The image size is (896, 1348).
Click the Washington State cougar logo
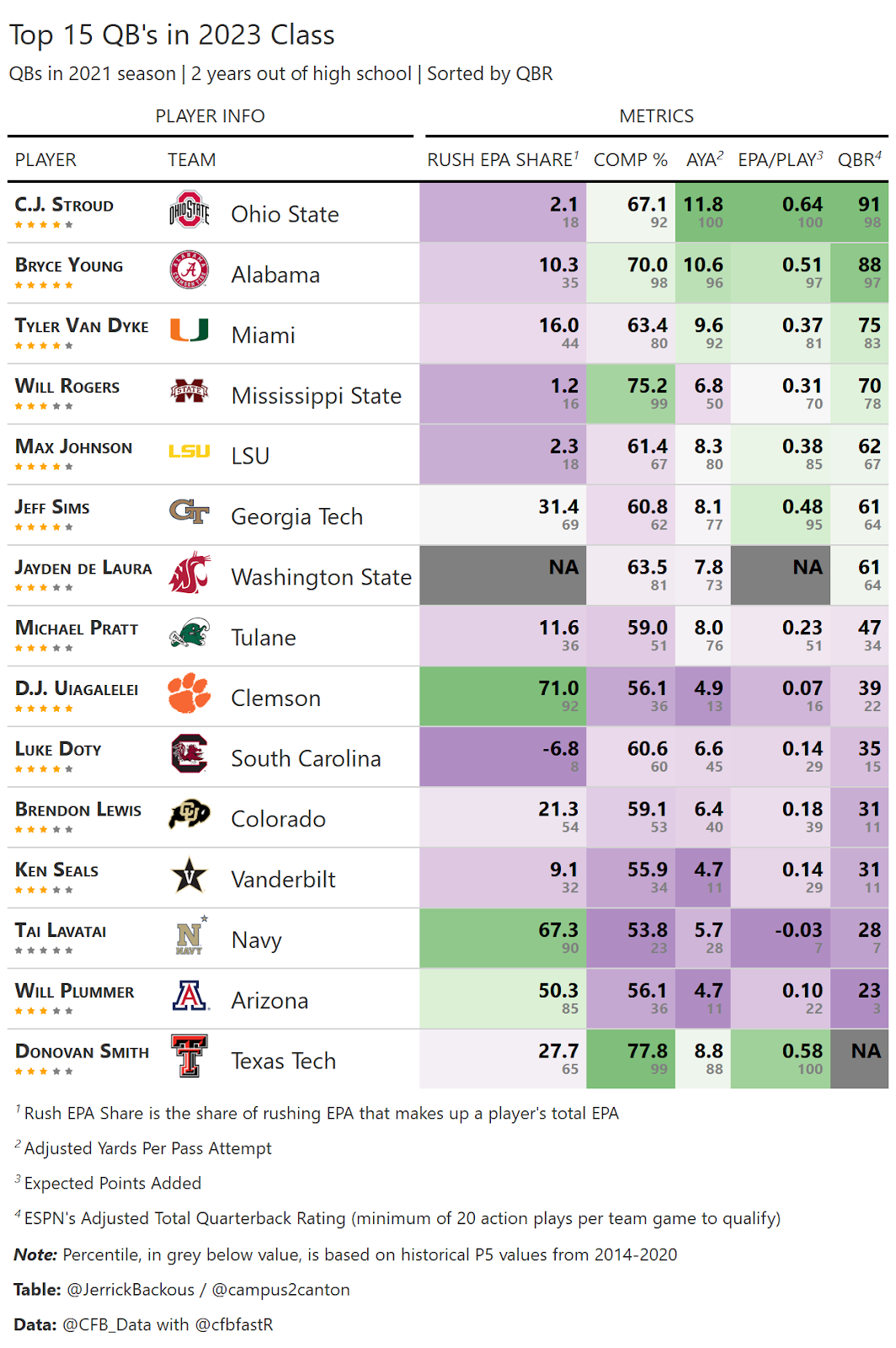[x=189, y=573]
